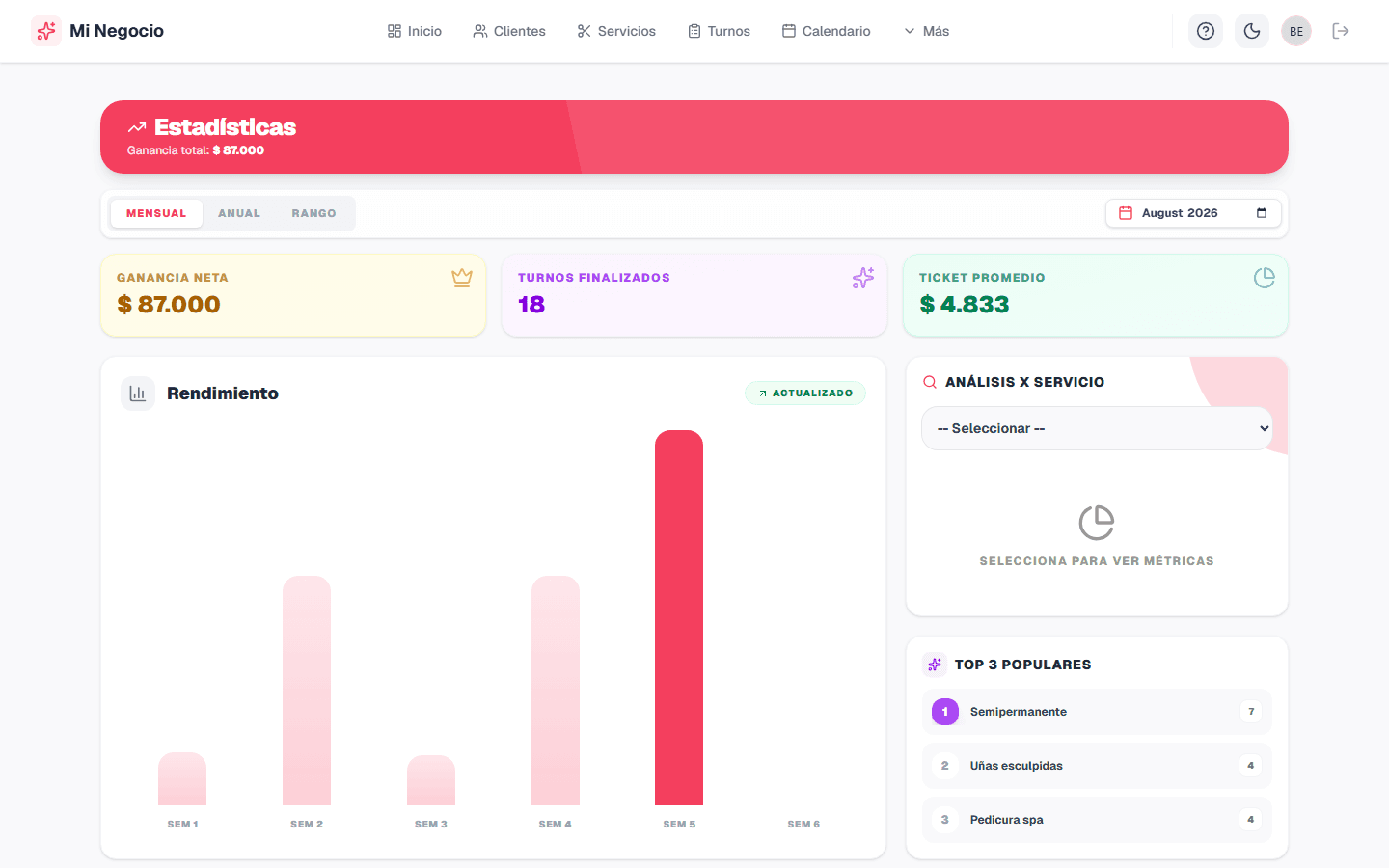This screenshot has height=868, width=1389.
Task: Click the SEM 6 axis label
Action: coord(803,825)
